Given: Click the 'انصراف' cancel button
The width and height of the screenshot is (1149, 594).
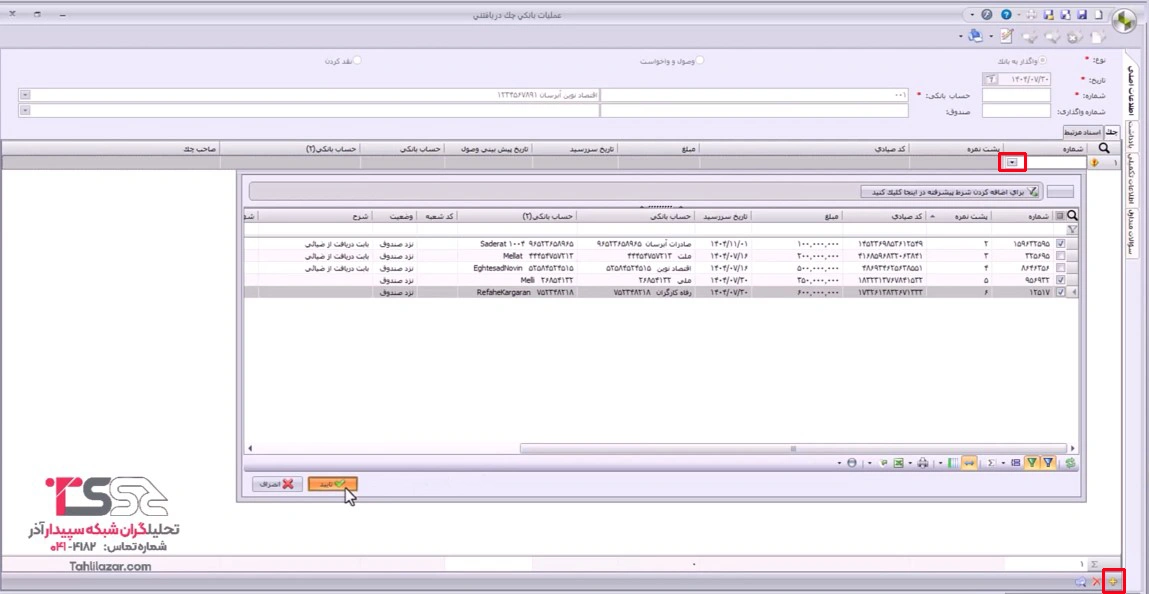Looking at the screenshot, I should tap(277, 484).
